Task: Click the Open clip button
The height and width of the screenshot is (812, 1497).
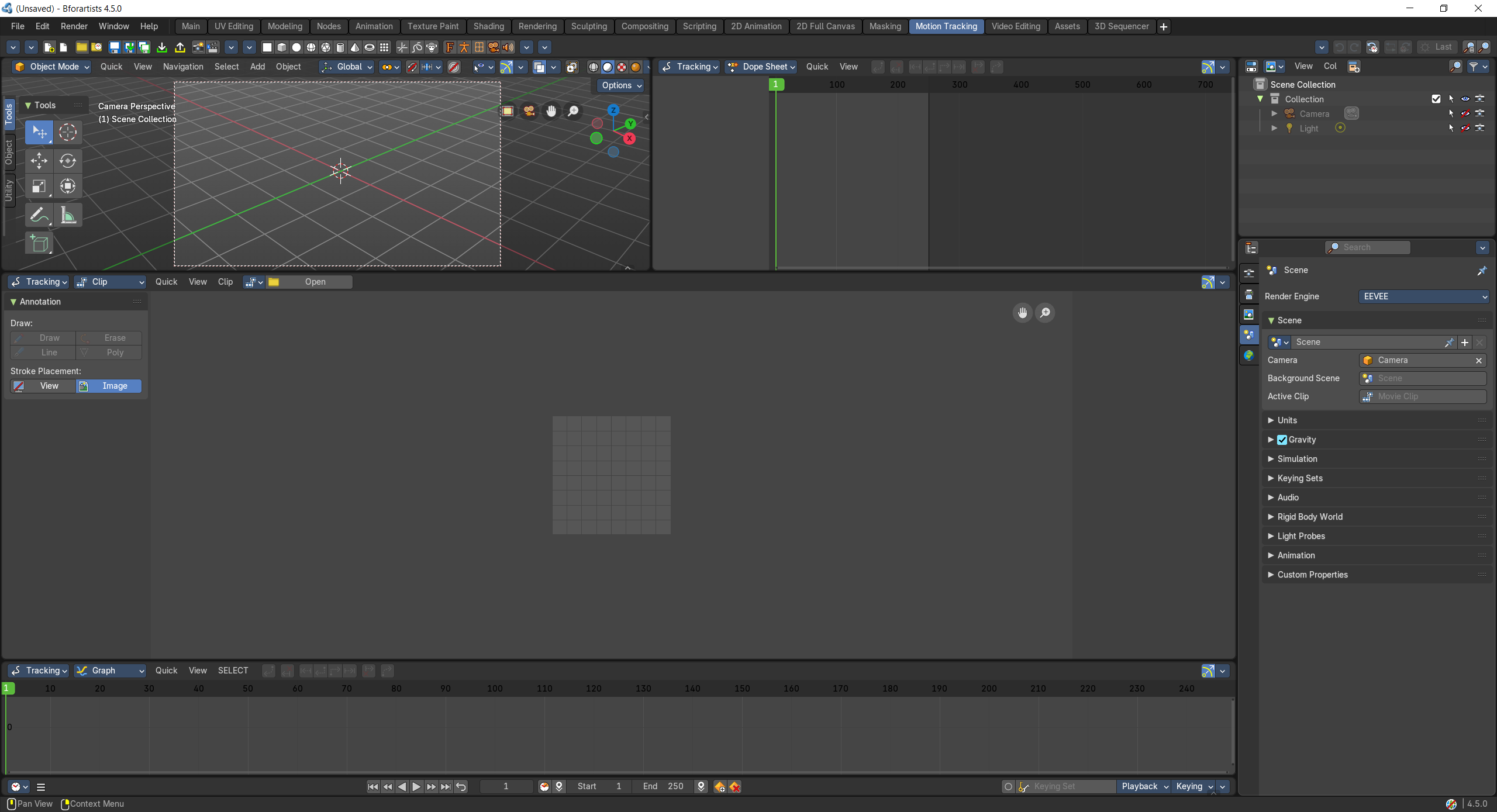Action: [x=309, y=282]
